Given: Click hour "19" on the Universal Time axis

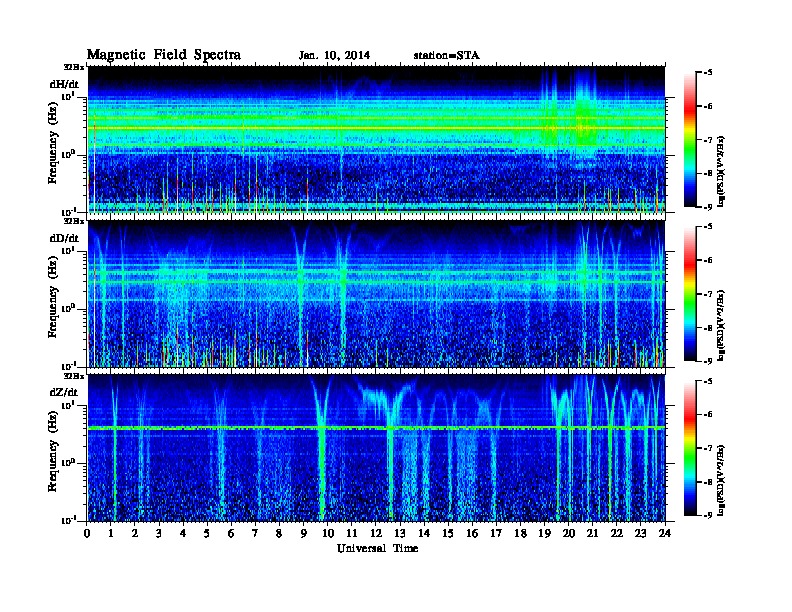Looking at the screenshot, I should coord(544,533).
